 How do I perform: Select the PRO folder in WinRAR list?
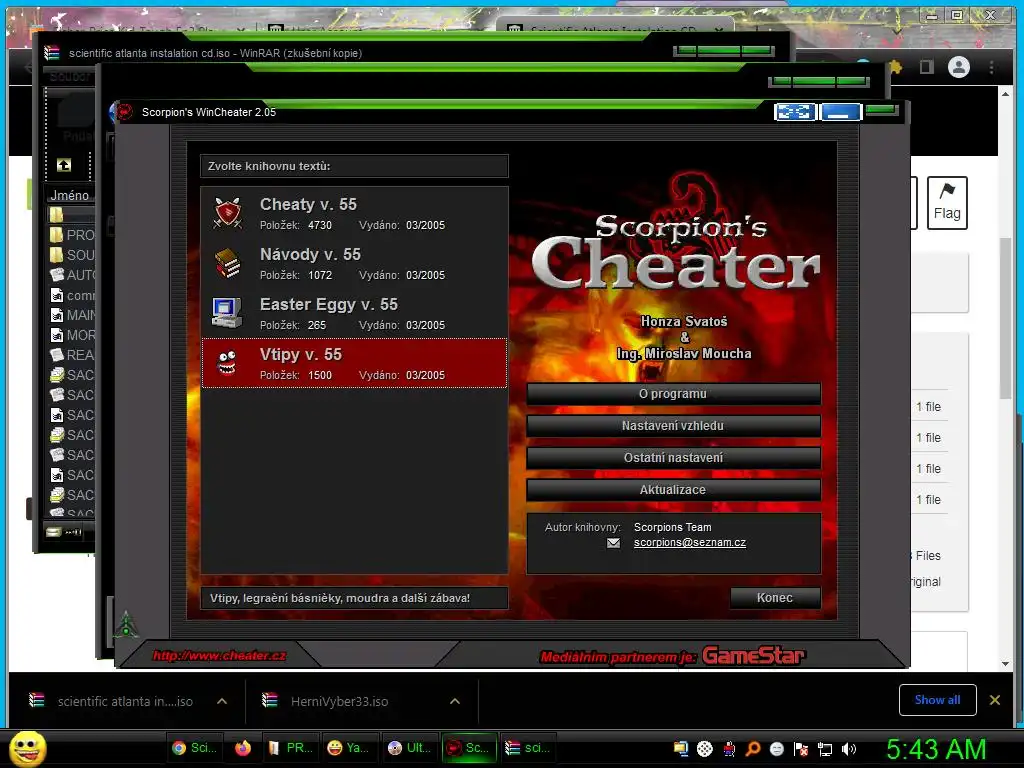click(72, 235)
